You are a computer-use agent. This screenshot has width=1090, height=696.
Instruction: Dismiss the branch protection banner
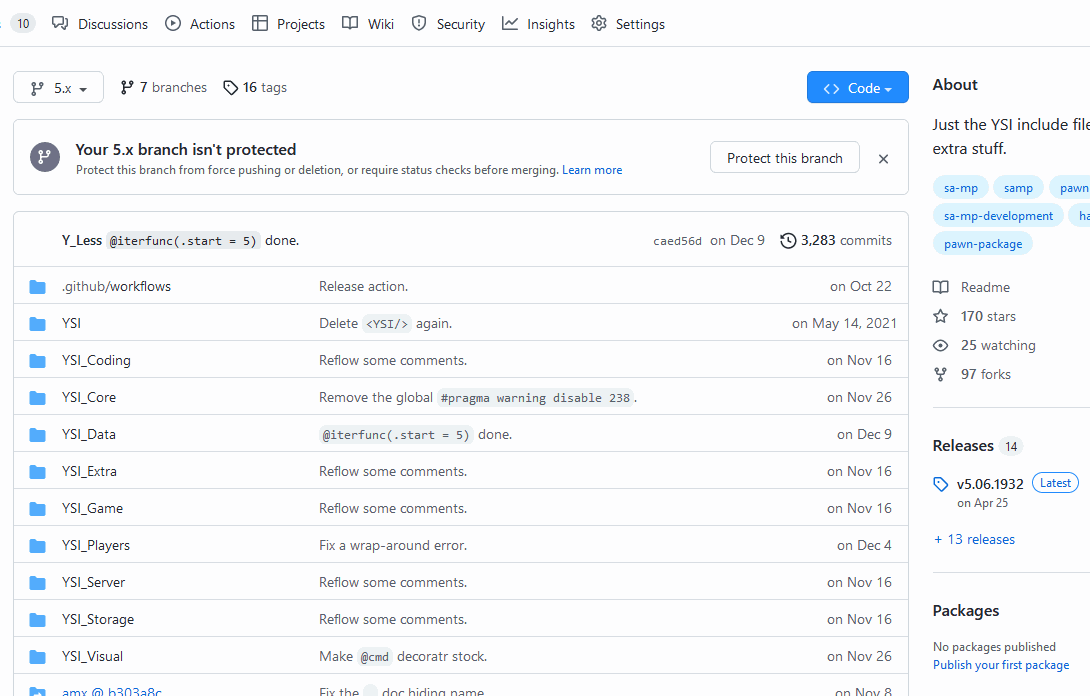(x=883, y=159)
